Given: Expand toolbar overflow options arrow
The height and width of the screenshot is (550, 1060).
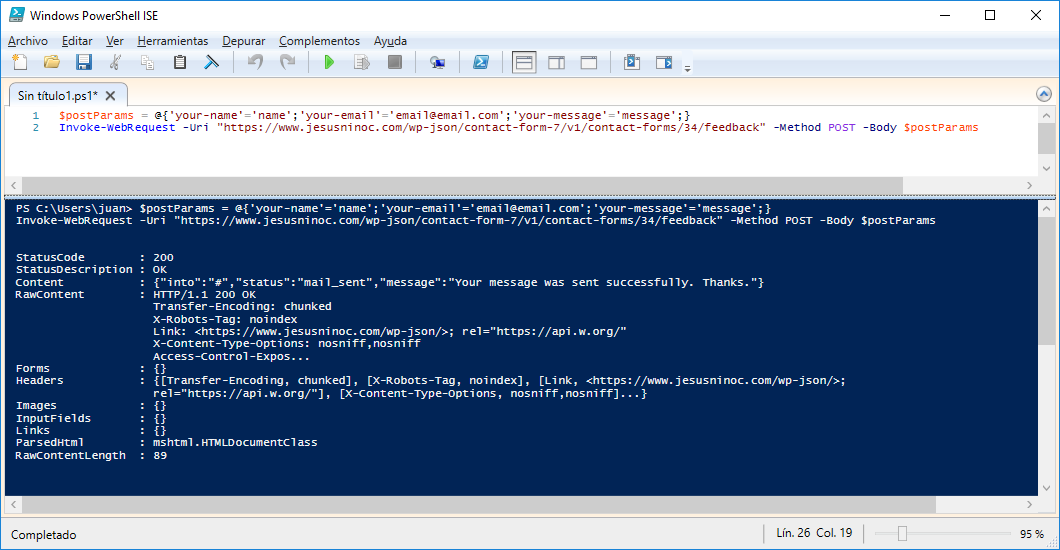Looking at the screenshot, I should (x=688, y=68).
